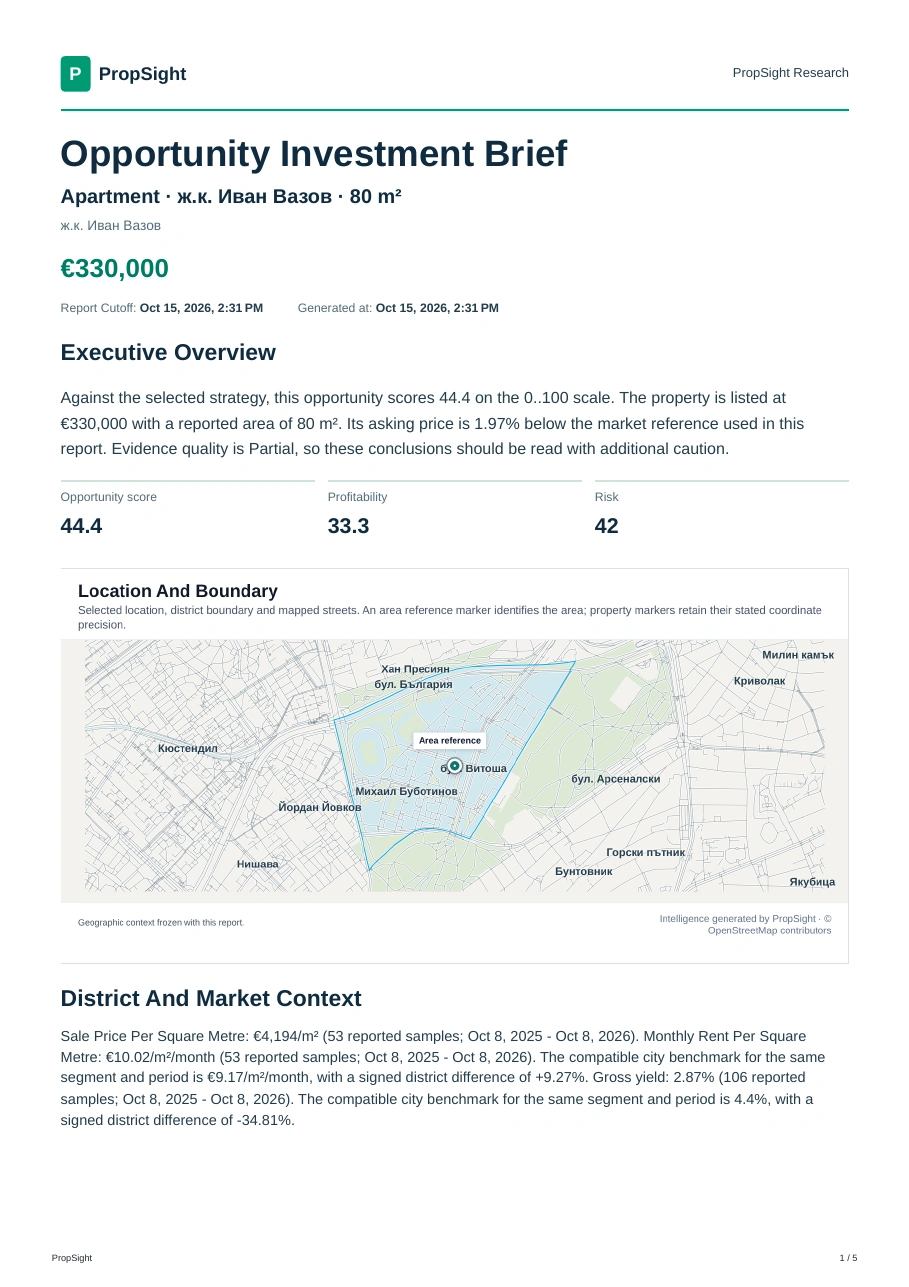Screen dimensions: 909x1287
Task: Click the Risk label
Action: 606,497
